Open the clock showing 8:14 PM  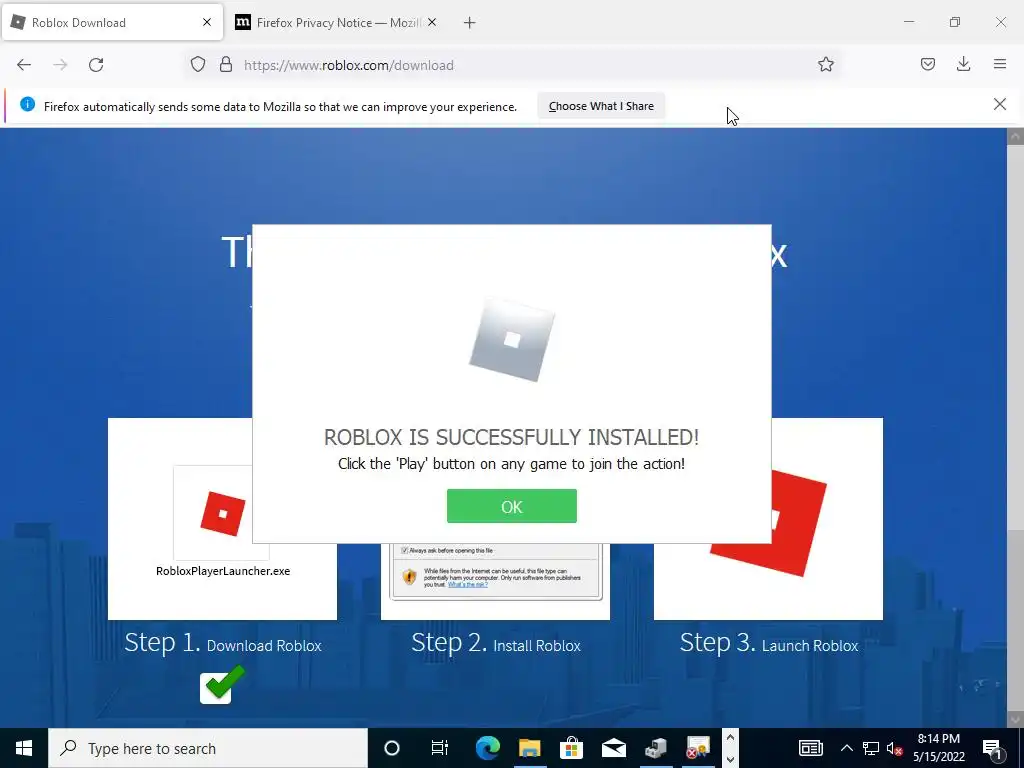pyautogui.click(x=938, y=748)
